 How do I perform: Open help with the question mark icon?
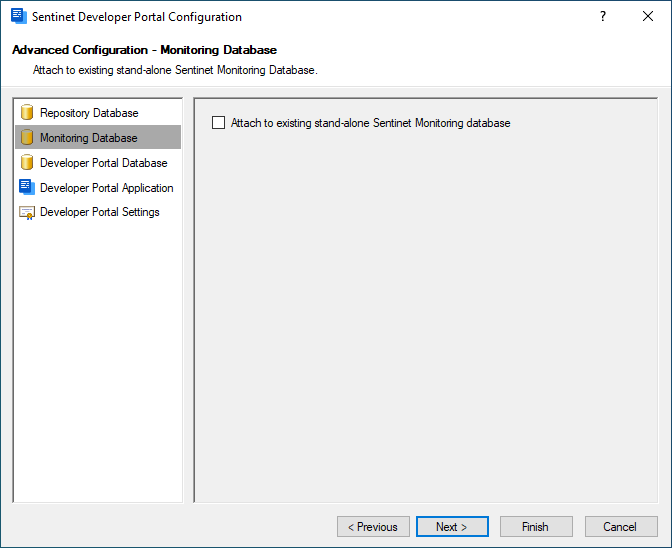(603, 16)
